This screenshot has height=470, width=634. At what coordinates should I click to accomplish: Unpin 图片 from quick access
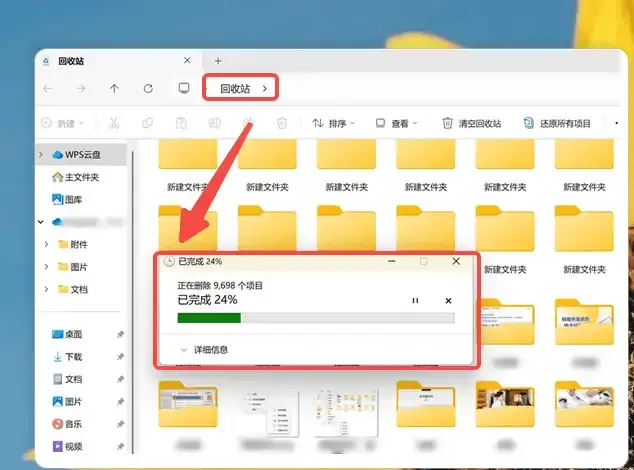click(x=120, y=402)
